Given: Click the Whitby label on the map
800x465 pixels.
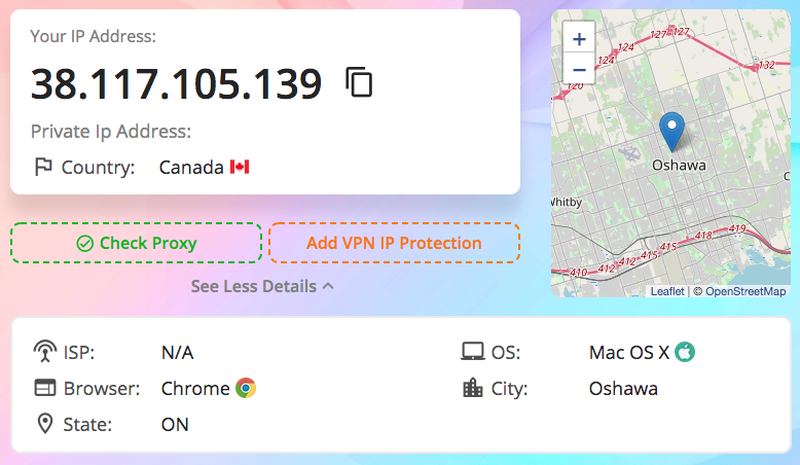Looking at the screenshot, I should (x=567, y=202).
